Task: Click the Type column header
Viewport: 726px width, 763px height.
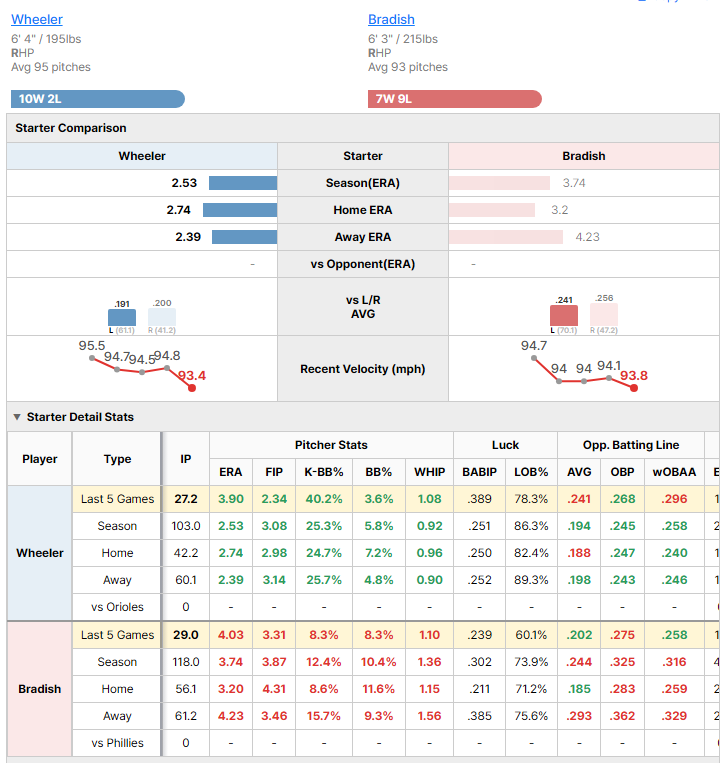Action: [117, 459]
